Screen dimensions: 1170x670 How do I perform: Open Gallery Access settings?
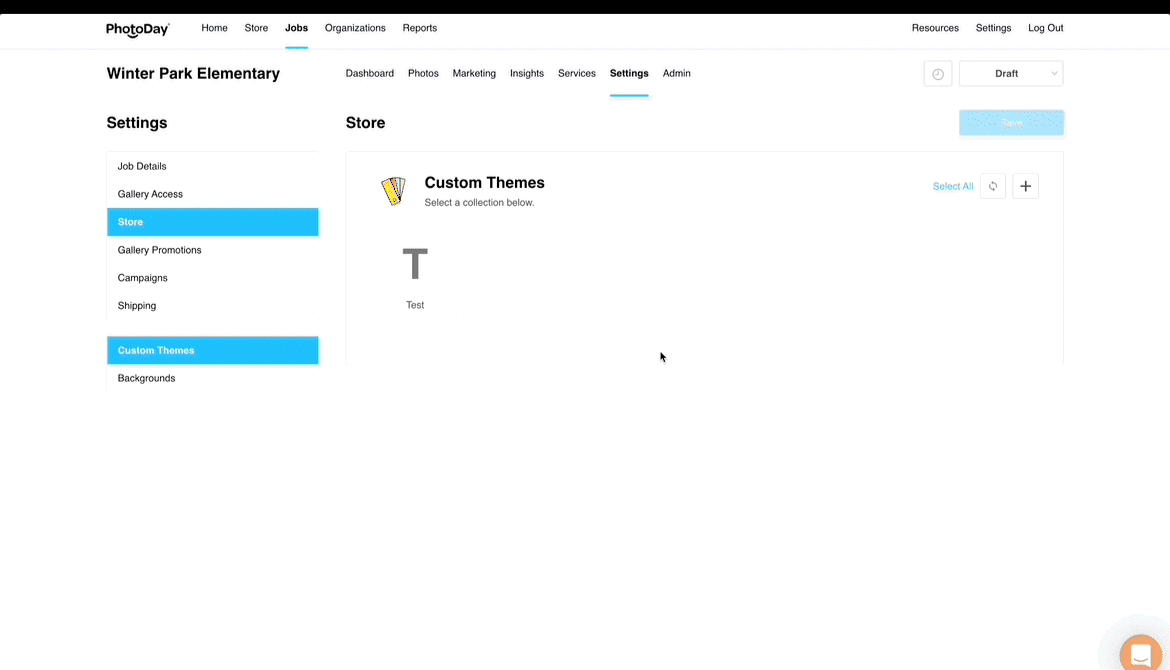point(213,194)
